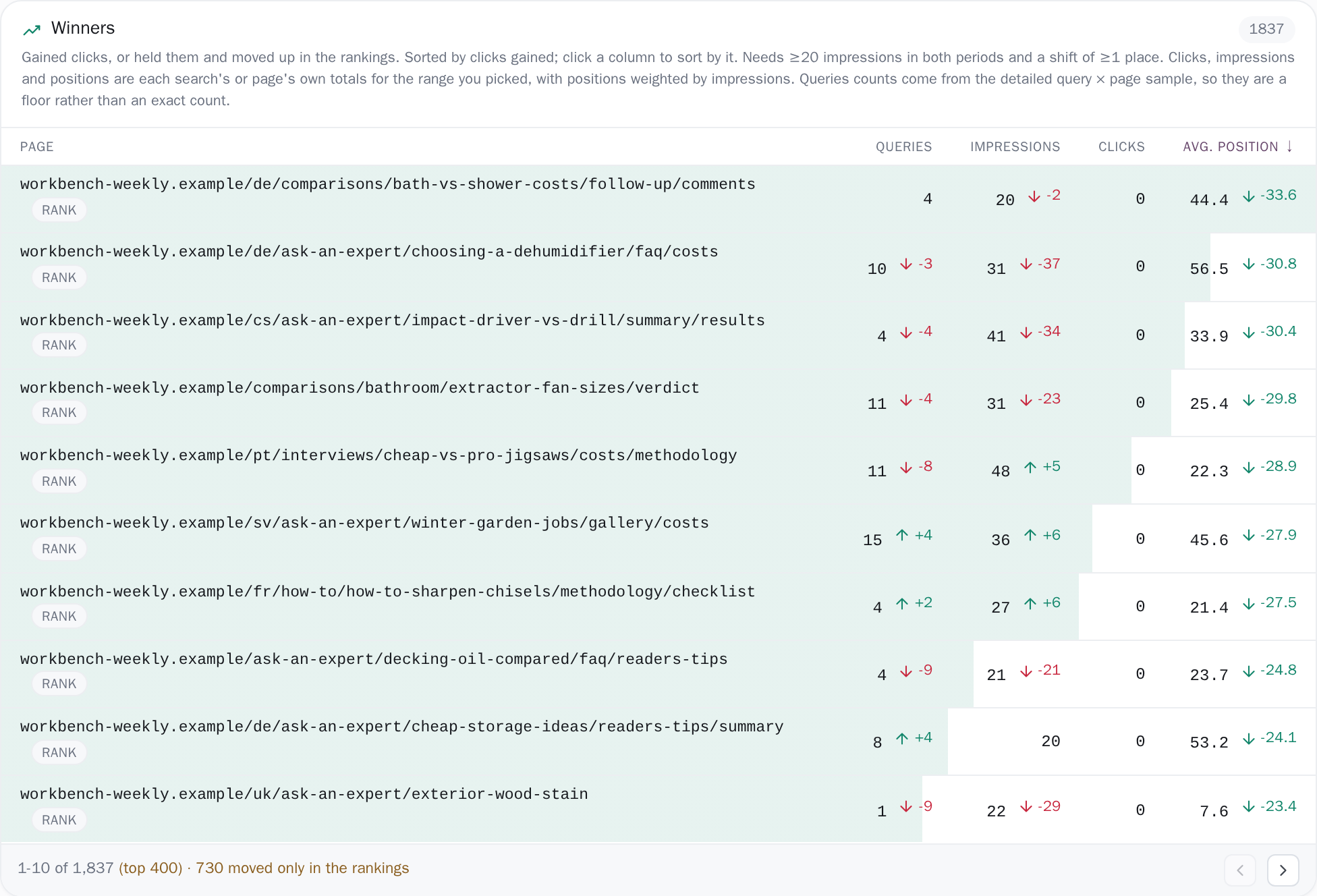This screenshot has width=1317, height=896.
Task: Click the -3 queries down arrow
Action: click(906, 264)
